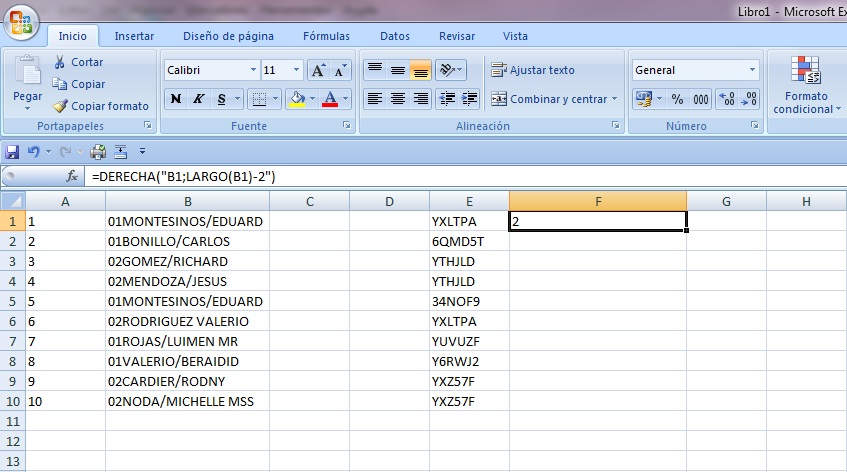Toggle bold N formatting
This screenshot has width=847, height=473.
[176, 99]
